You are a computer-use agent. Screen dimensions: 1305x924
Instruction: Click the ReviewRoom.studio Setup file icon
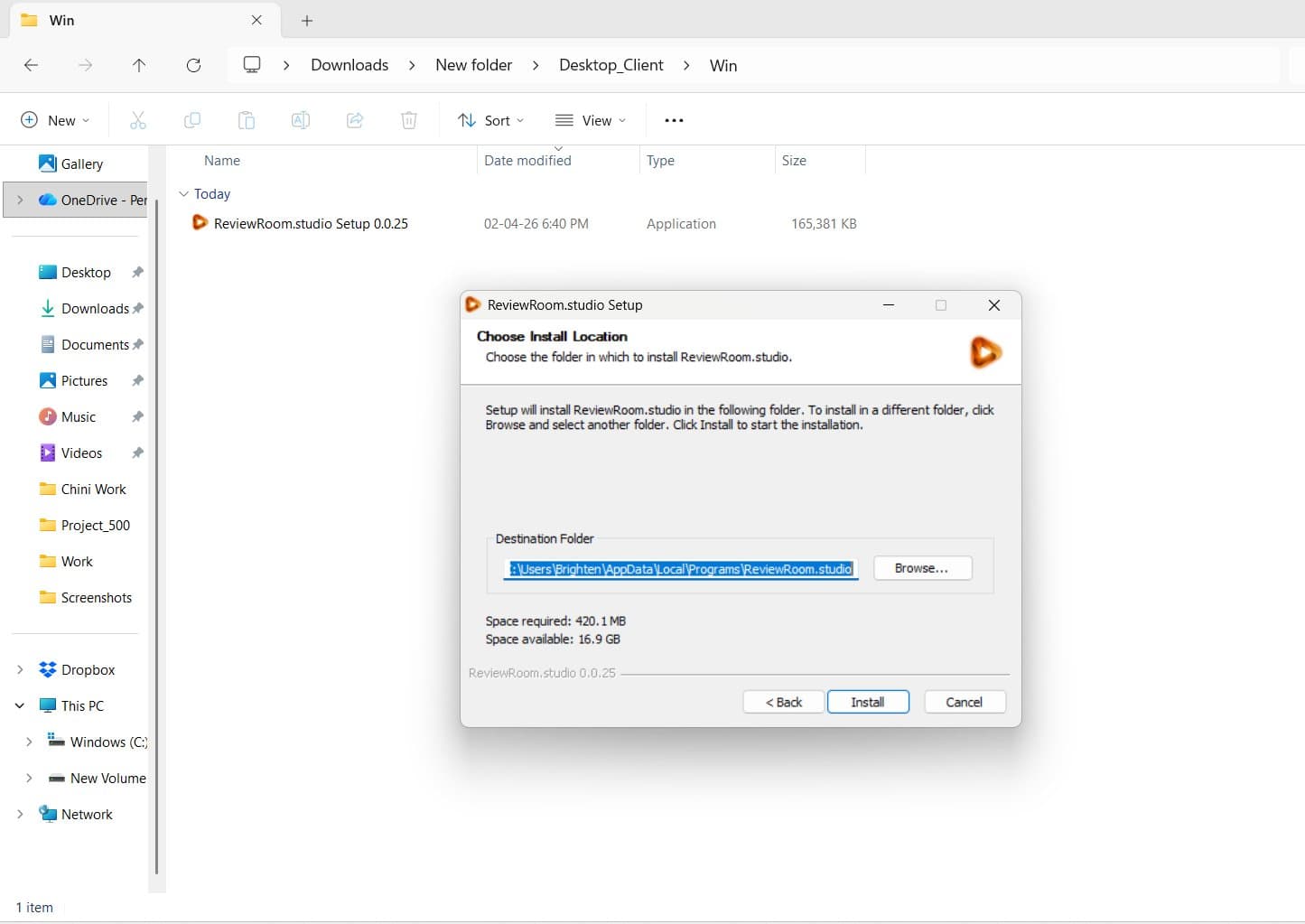[200, 222]
